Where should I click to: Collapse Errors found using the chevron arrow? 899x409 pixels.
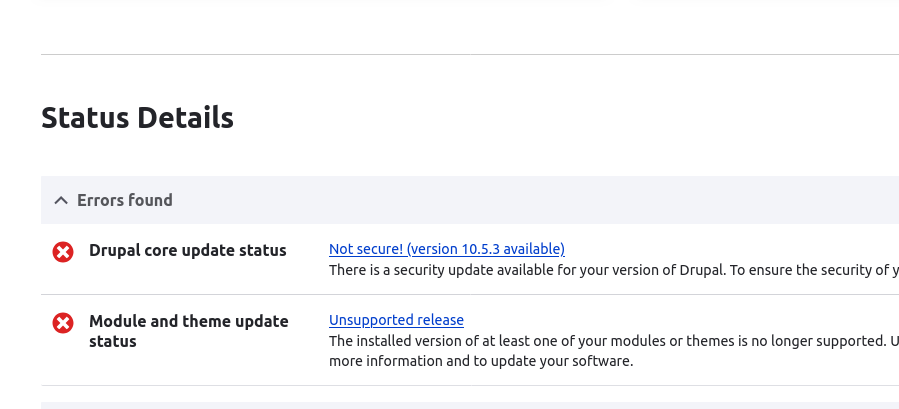[x=60, y=200]
